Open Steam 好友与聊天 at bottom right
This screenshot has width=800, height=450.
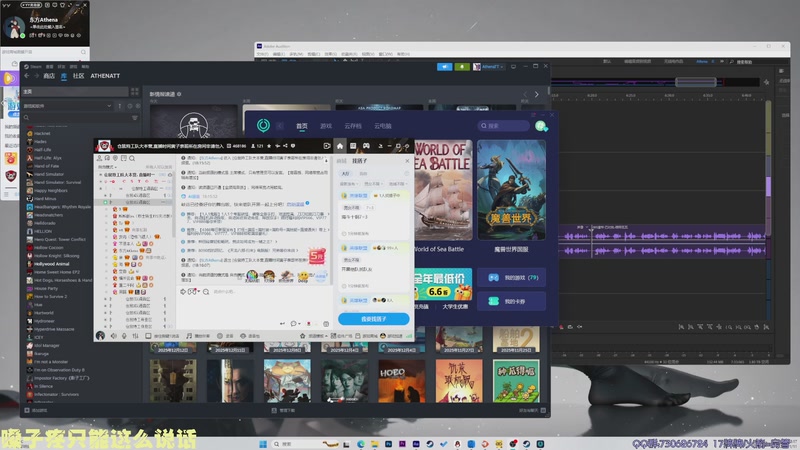pos(533,410)
